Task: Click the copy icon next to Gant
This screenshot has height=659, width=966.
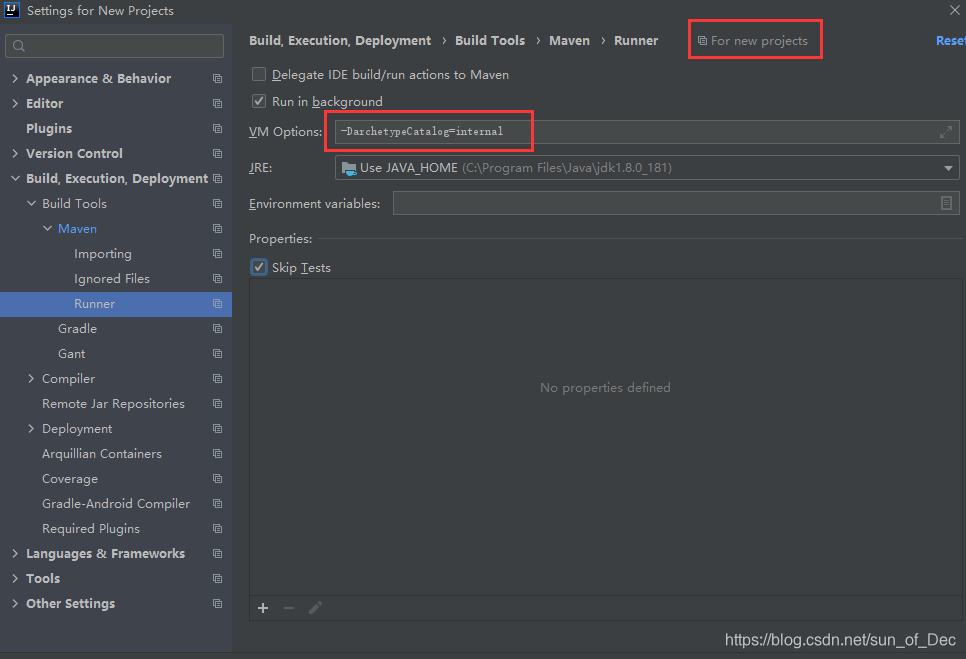Action: coord(217,354)
